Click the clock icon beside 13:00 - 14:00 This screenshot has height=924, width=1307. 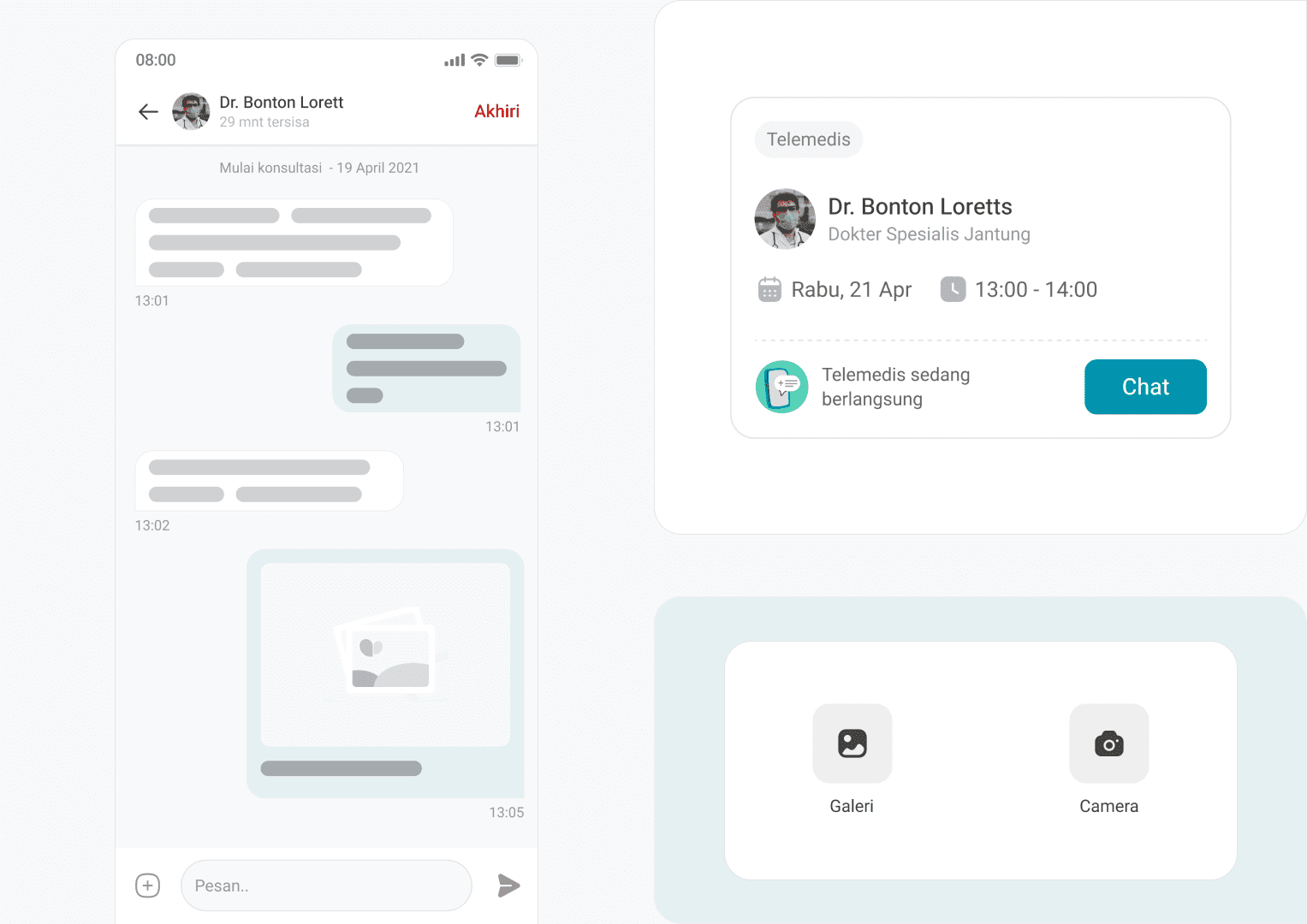point(953,289)
